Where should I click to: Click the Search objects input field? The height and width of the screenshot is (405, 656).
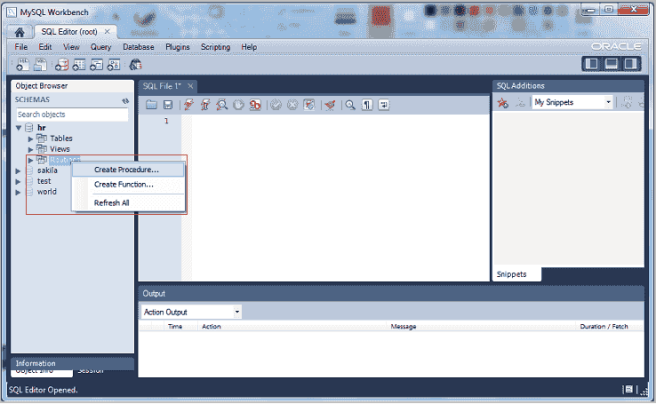tap(72, 114)
